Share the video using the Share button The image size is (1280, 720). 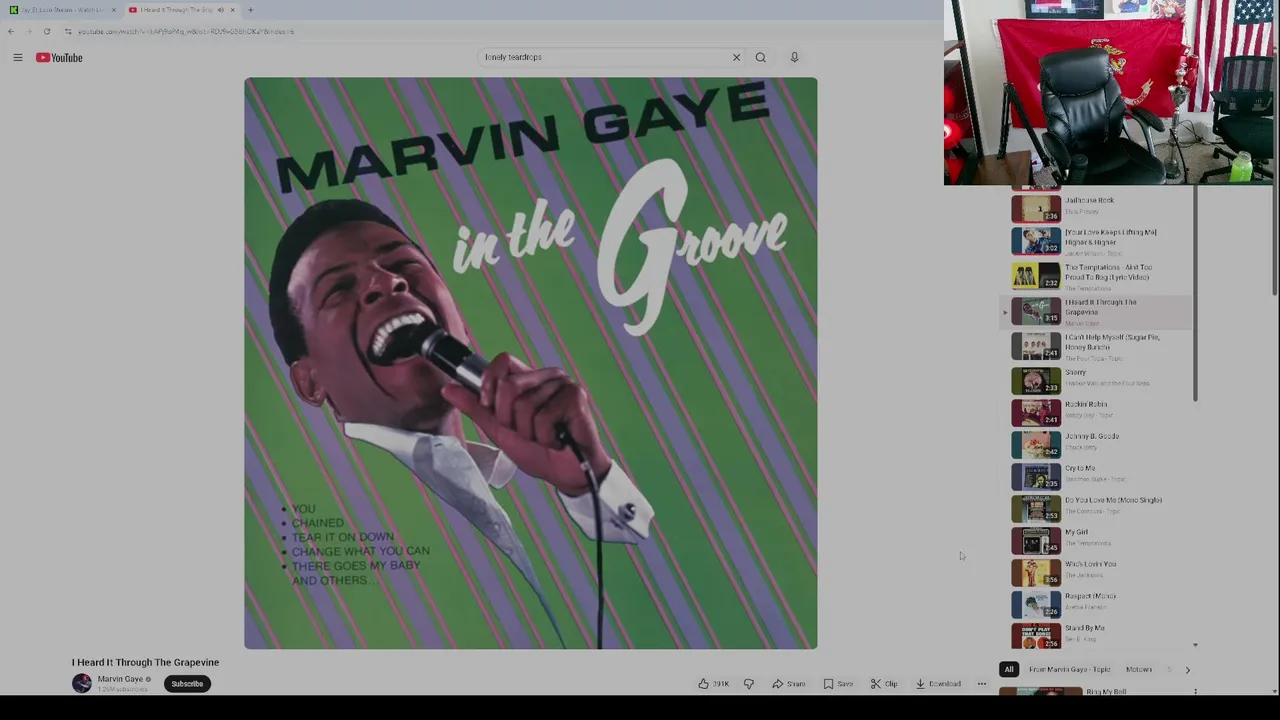click(788, 684)
